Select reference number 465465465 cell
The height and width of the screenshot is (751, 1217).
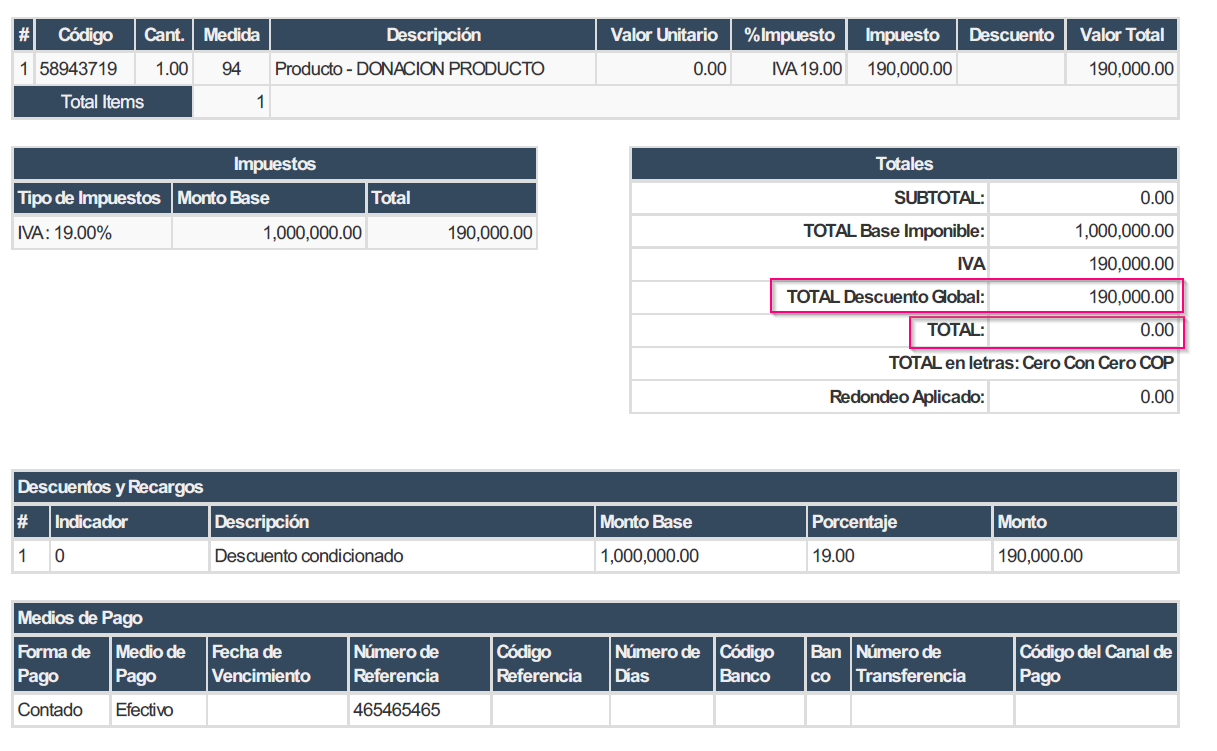coord(396,710)
